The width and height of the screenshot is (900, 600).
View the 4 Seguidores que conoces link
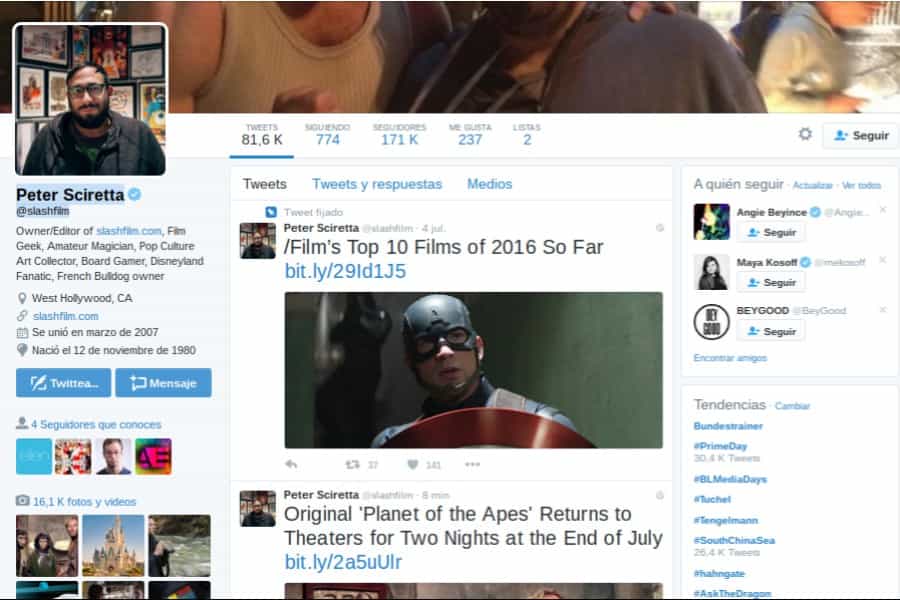(96, 424)
